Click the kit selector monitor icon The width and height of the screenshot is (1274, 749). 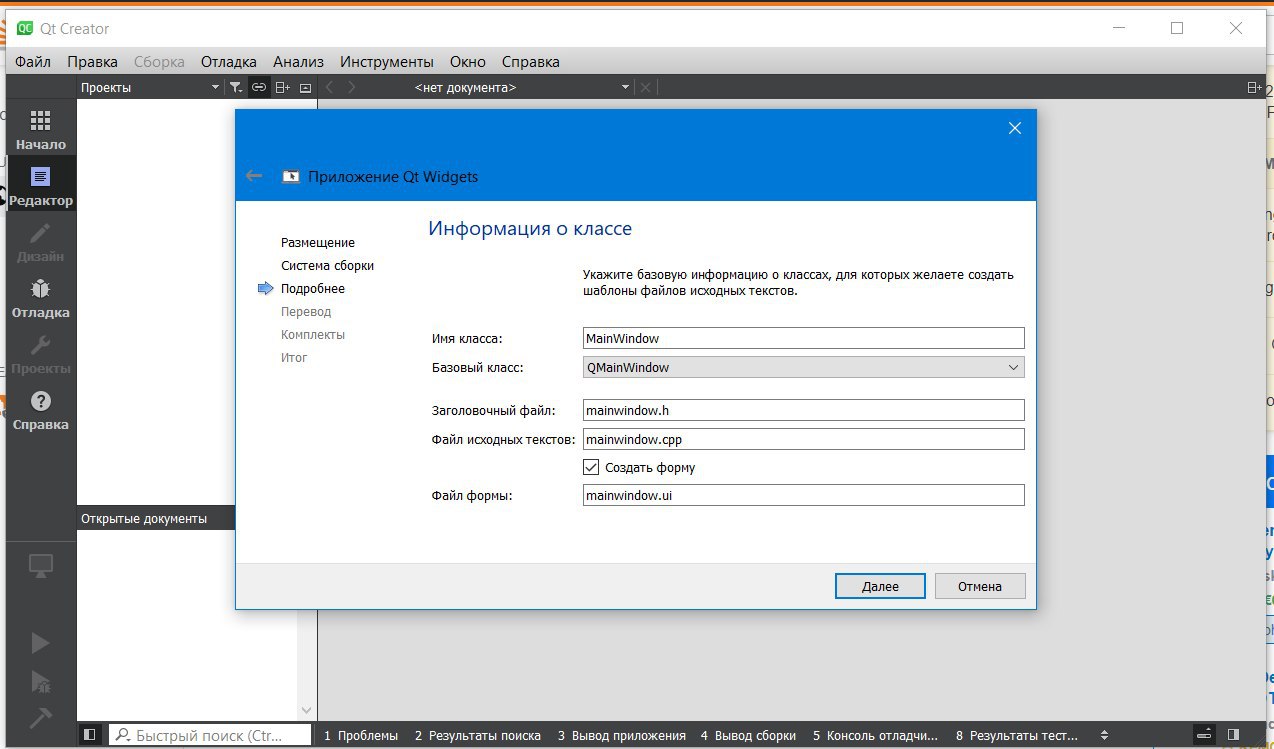point(40,567)
